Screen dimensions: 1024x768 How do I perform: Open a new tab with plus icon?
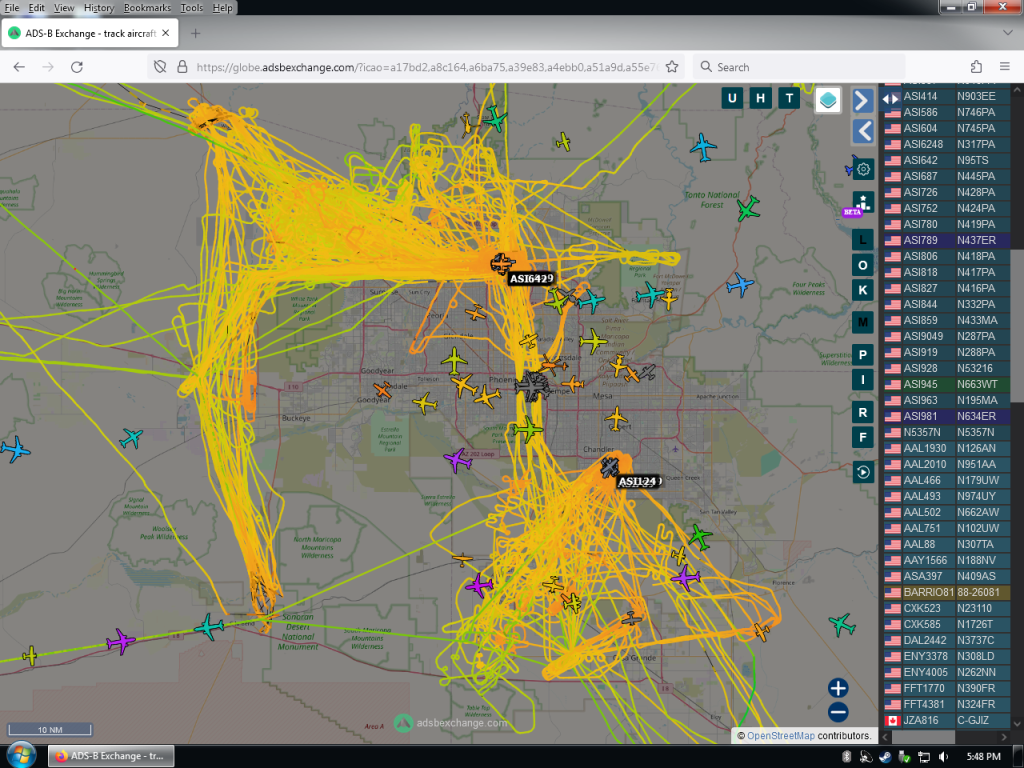[195, 33]
